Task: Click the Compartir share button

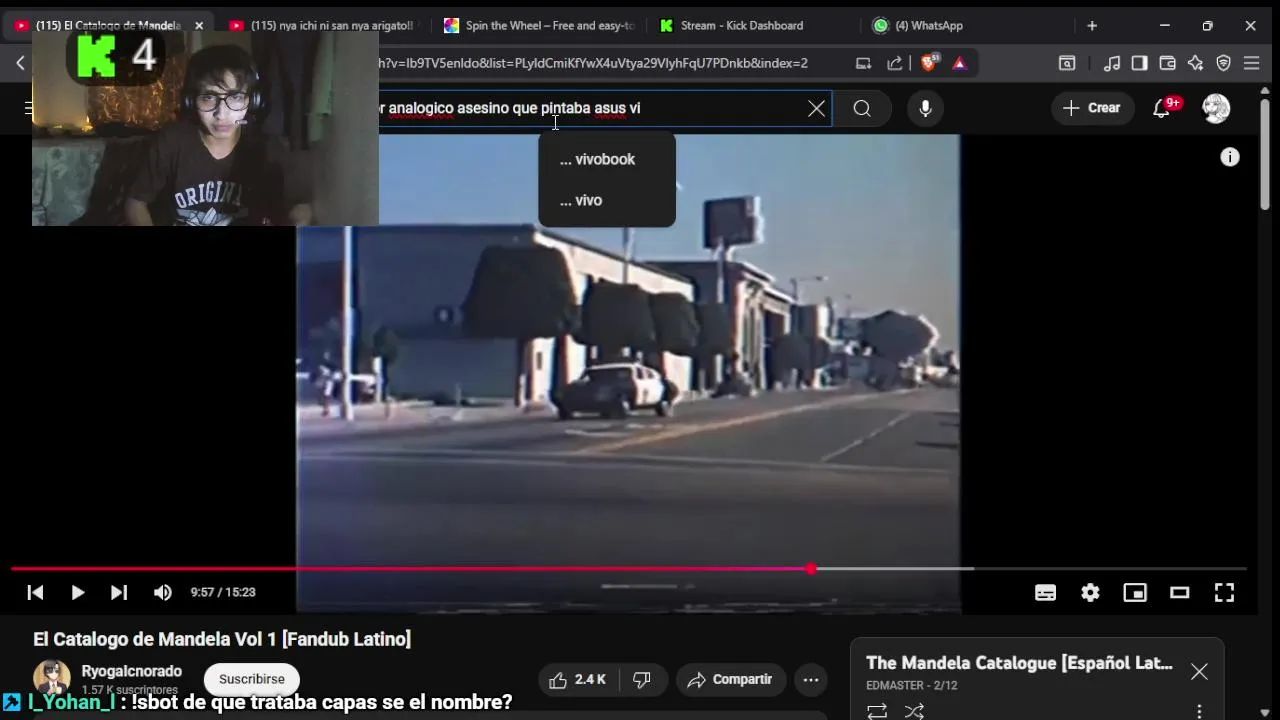Action: pos(730,680)
